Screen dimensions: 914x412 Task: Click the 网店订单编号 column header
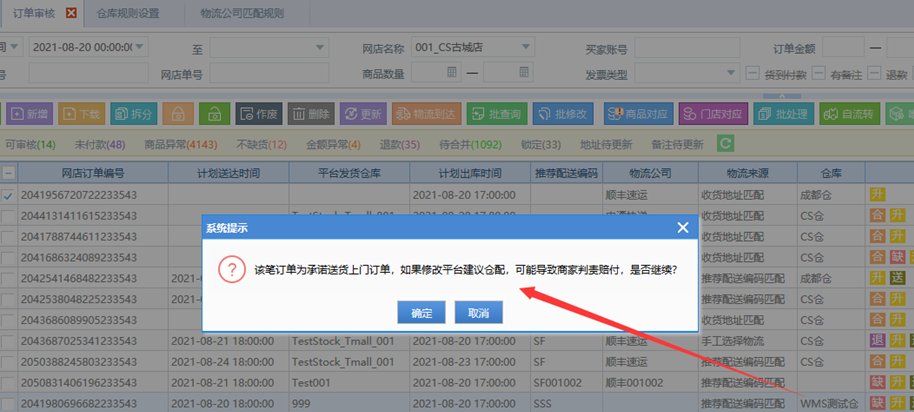point(93,173)
